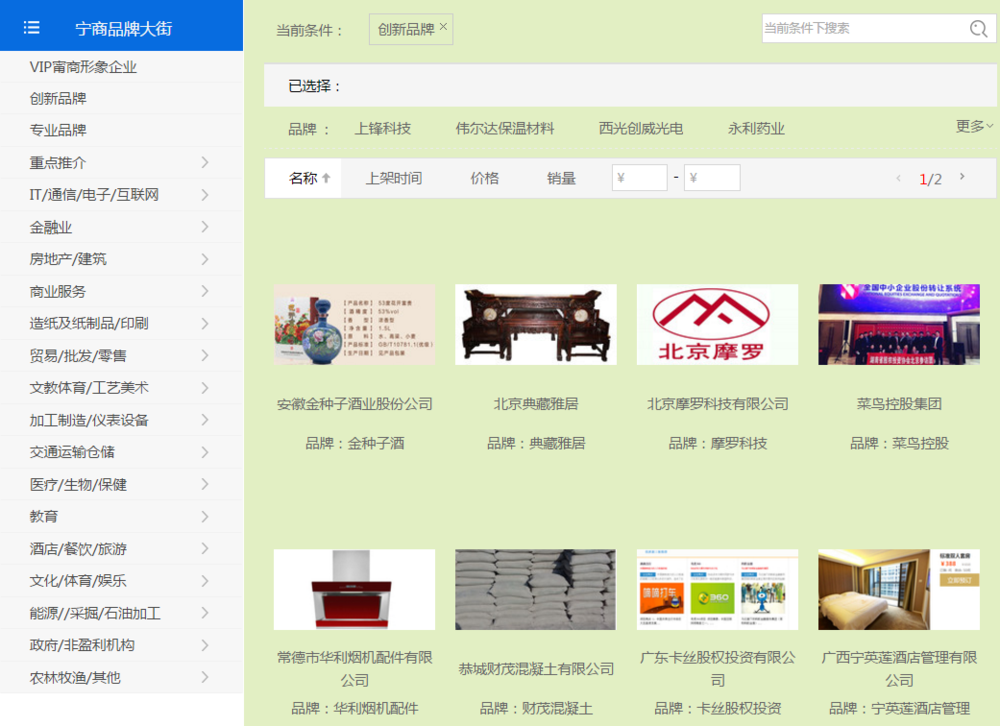Click 品牌：金种子酒 label

355,443
